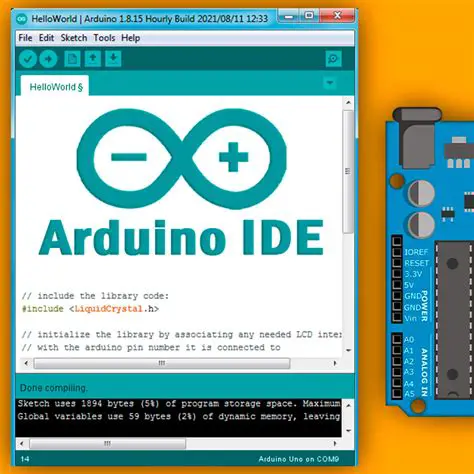This screenshot has height=474, width=474.
Task: Click the editor scroll down arrow
Action: 348,350
